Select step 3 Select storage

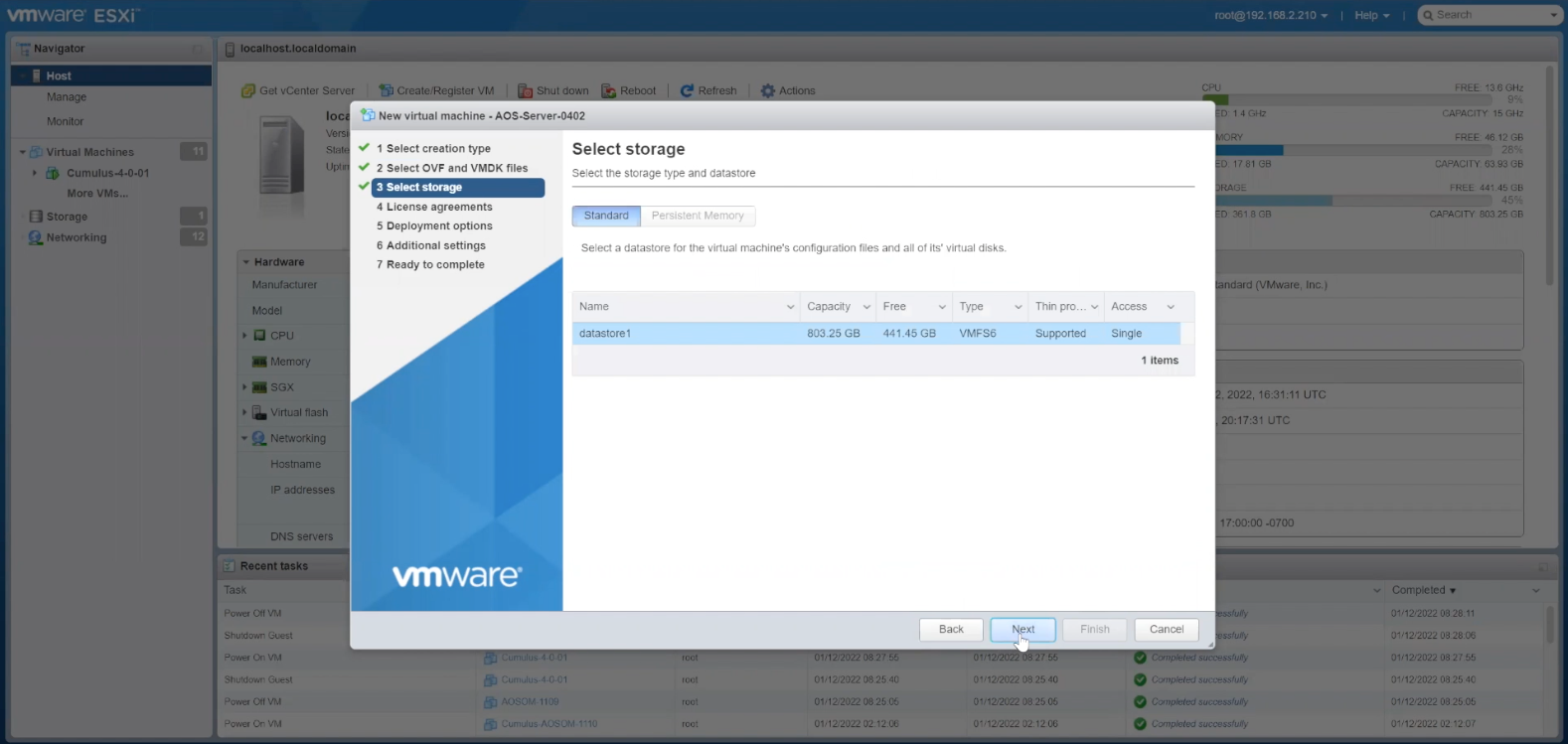458,187
